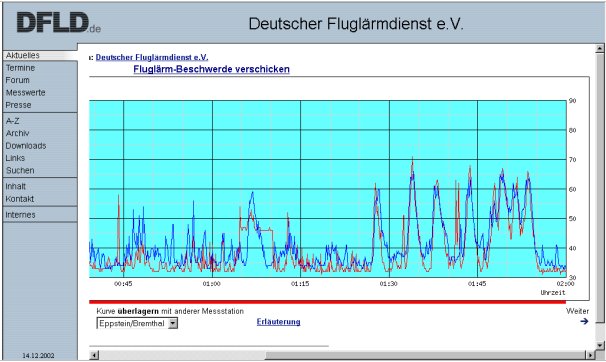This screenshot has height=362, width=606.
Task: Click the 01:00 time label on chart
Action: 211,284
